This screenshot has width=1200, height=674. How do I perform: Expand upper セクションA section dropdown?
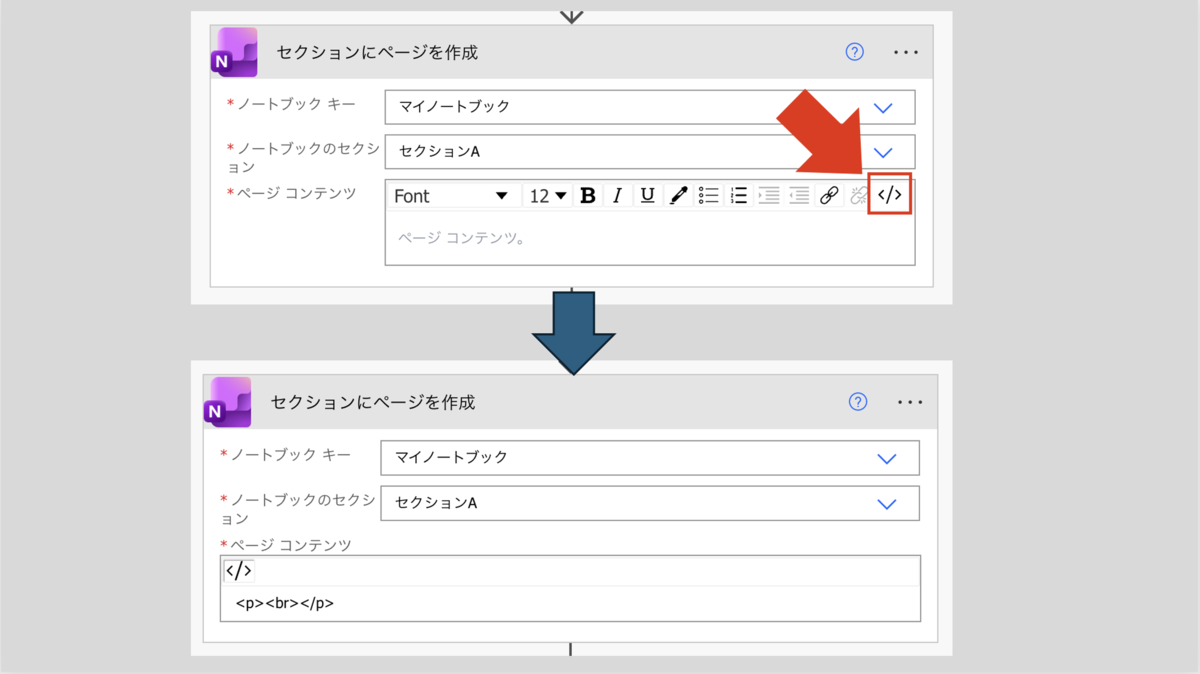(883, 152)
